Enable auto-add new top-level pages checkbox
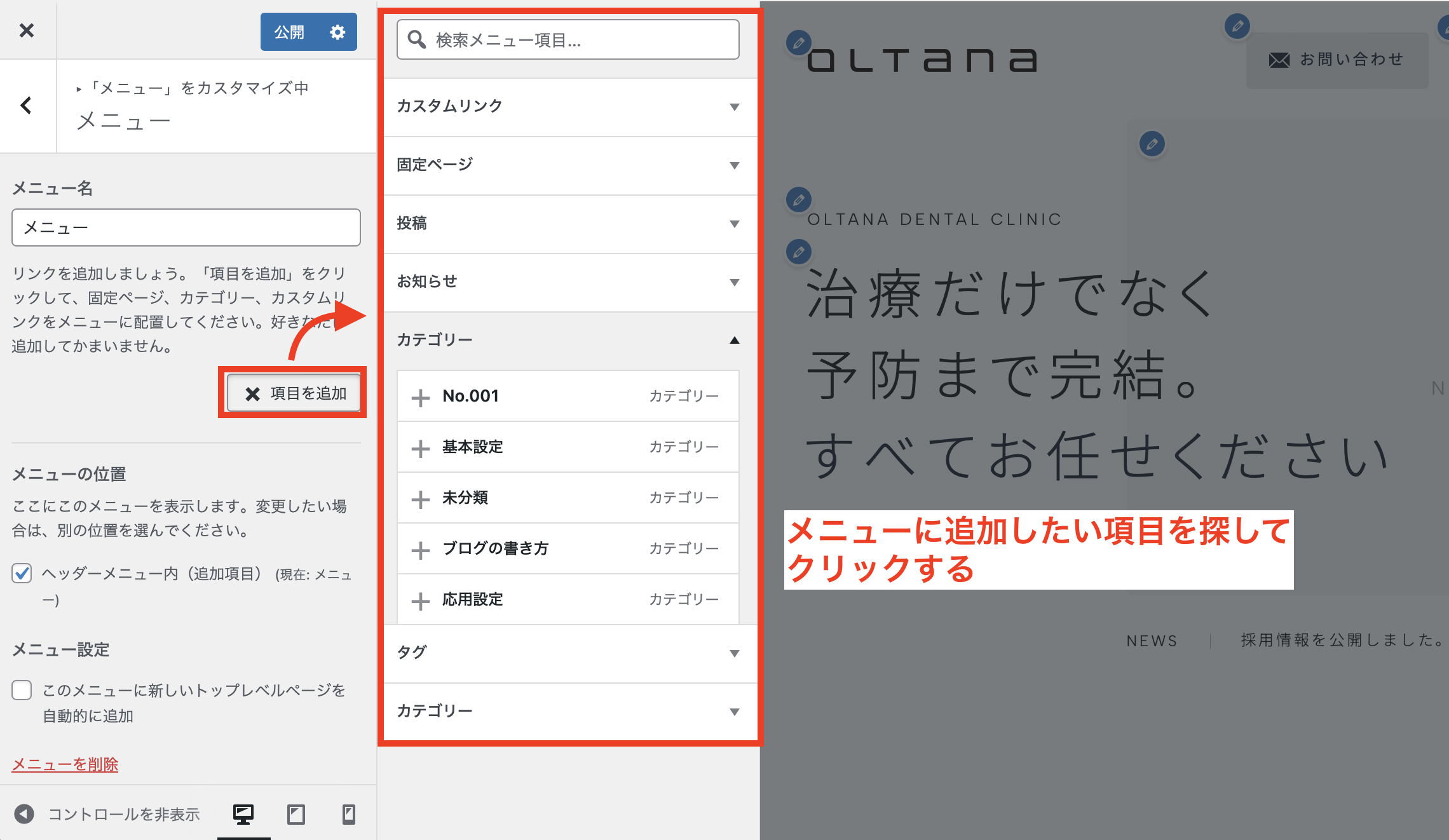1449x840 pixels. 22,690
